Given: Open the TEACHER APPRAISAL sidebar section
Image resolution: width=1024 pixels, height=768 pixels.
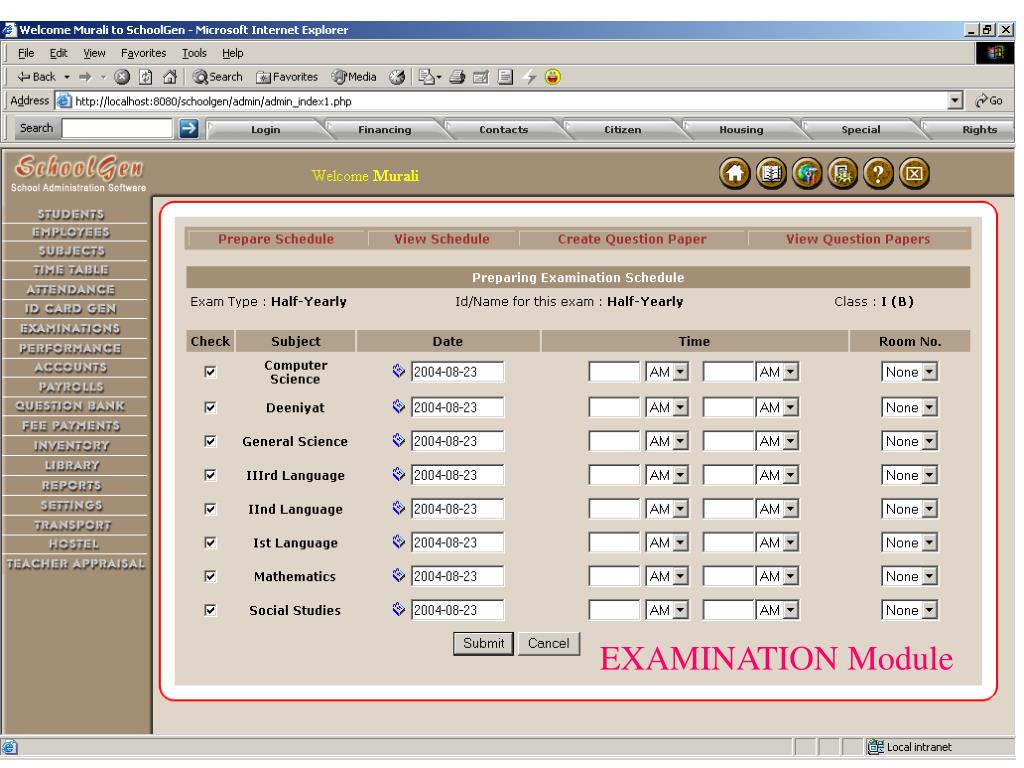Looking at the screenshot, I should pos(75,563).
